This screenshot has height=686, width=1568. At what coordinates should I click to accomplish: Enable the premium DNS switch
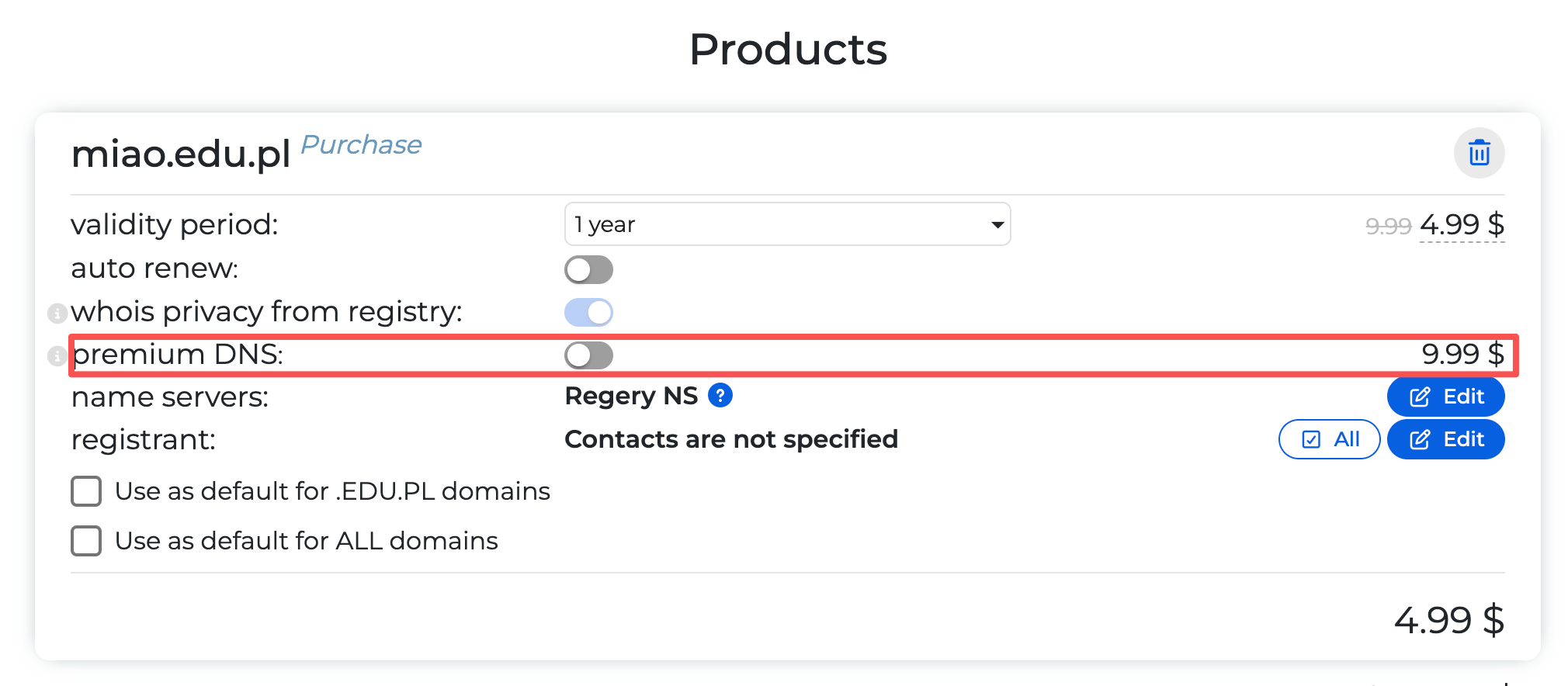(588, 355)
